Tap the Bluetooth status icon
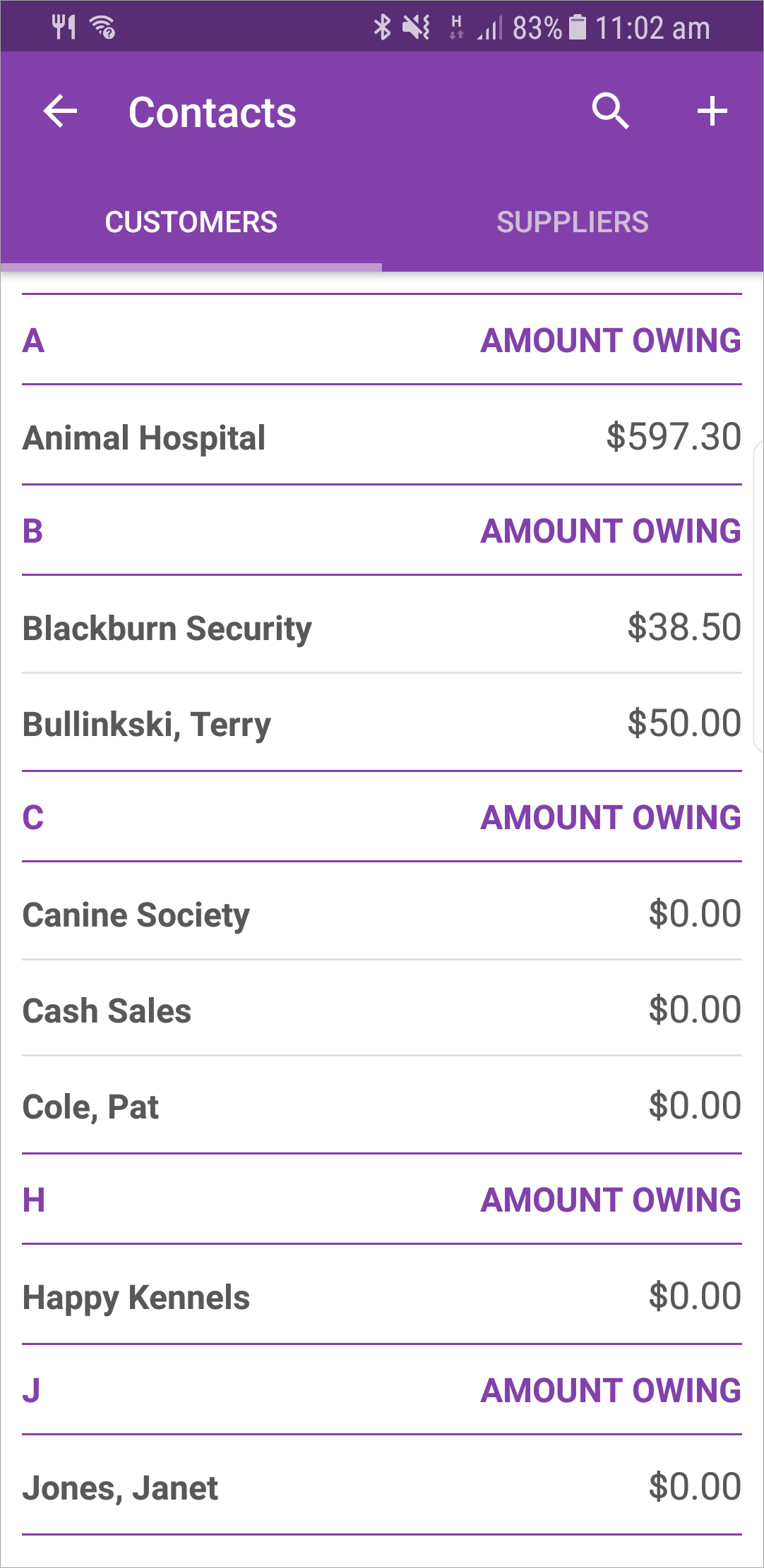This screenshot has height=1568, width=764. 382,28
